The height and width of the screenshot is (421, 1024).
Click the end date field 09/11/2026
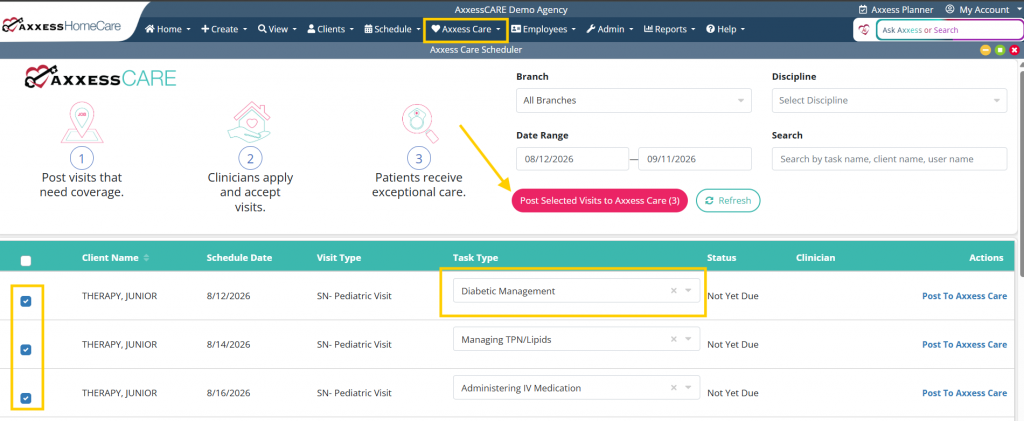click(x=695, y=159)
